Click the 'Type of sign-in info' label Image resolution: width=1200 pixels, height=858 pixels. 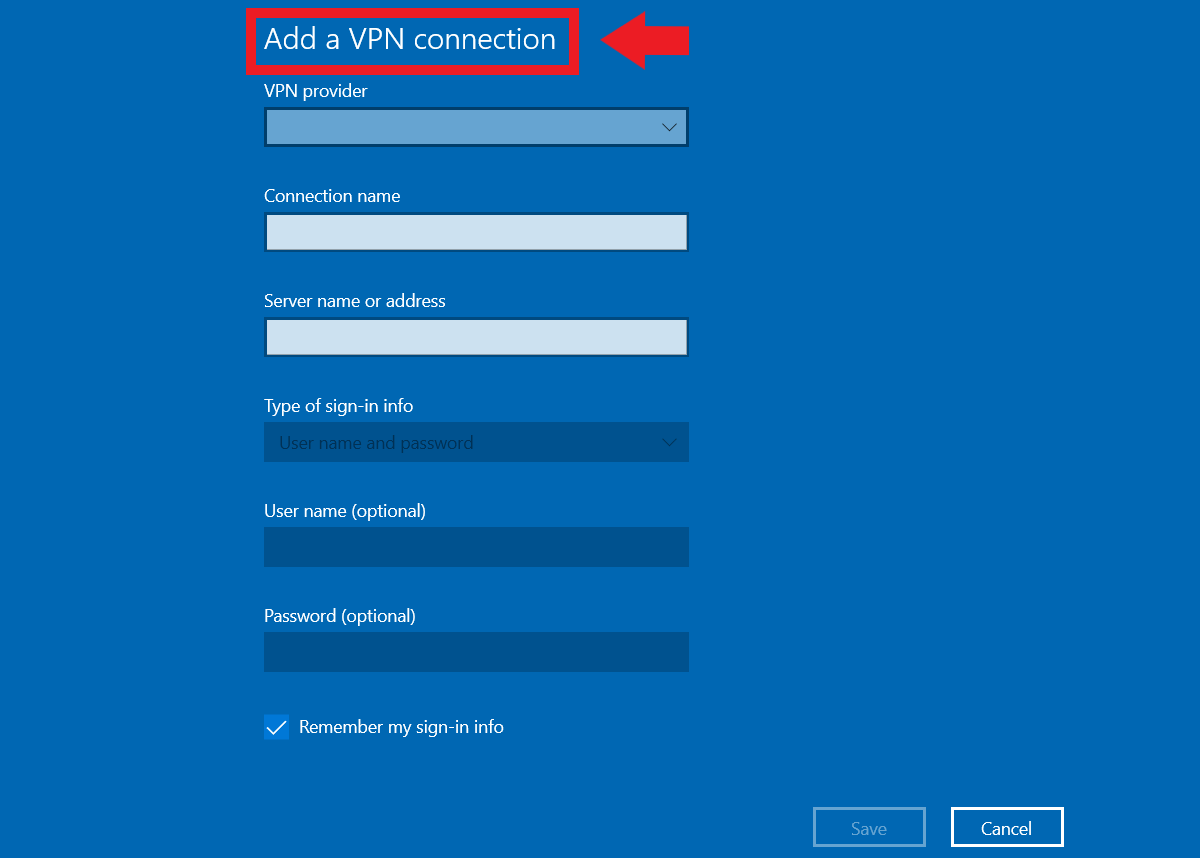click(x=339, y=406)
